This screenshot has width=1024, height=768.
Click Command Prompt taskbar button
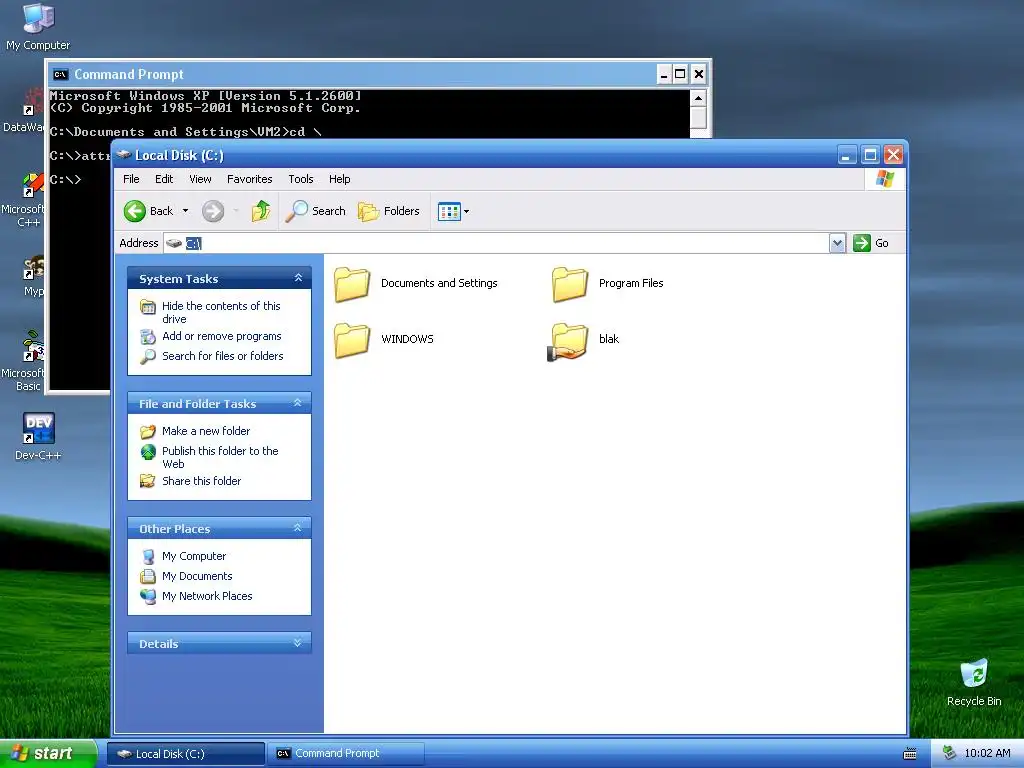click(x=346, y=754)
